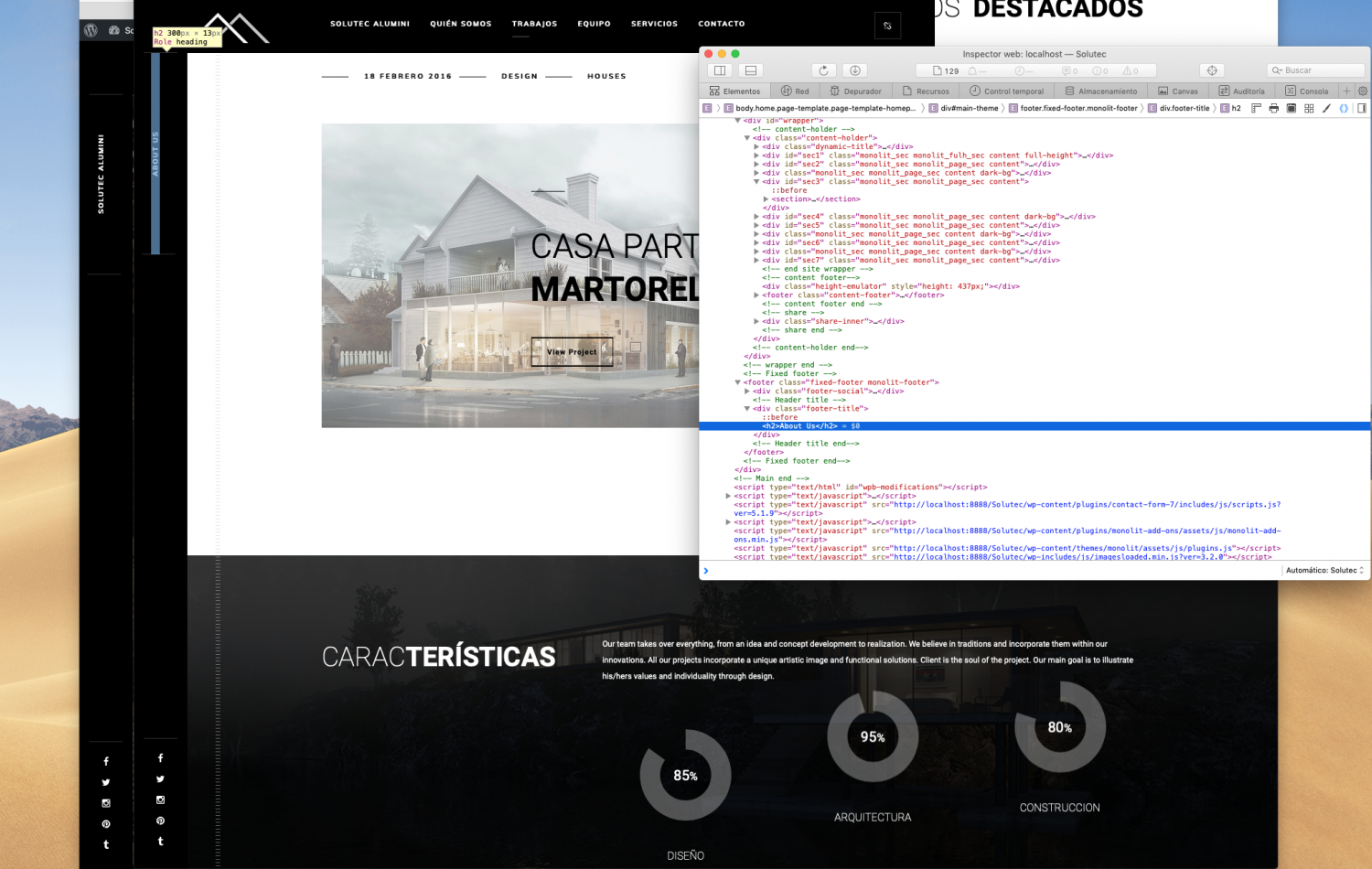The width and height of the screenshot is (1372, 869).
Task: Switch to the Consola tab
Action: (1306, 91)
